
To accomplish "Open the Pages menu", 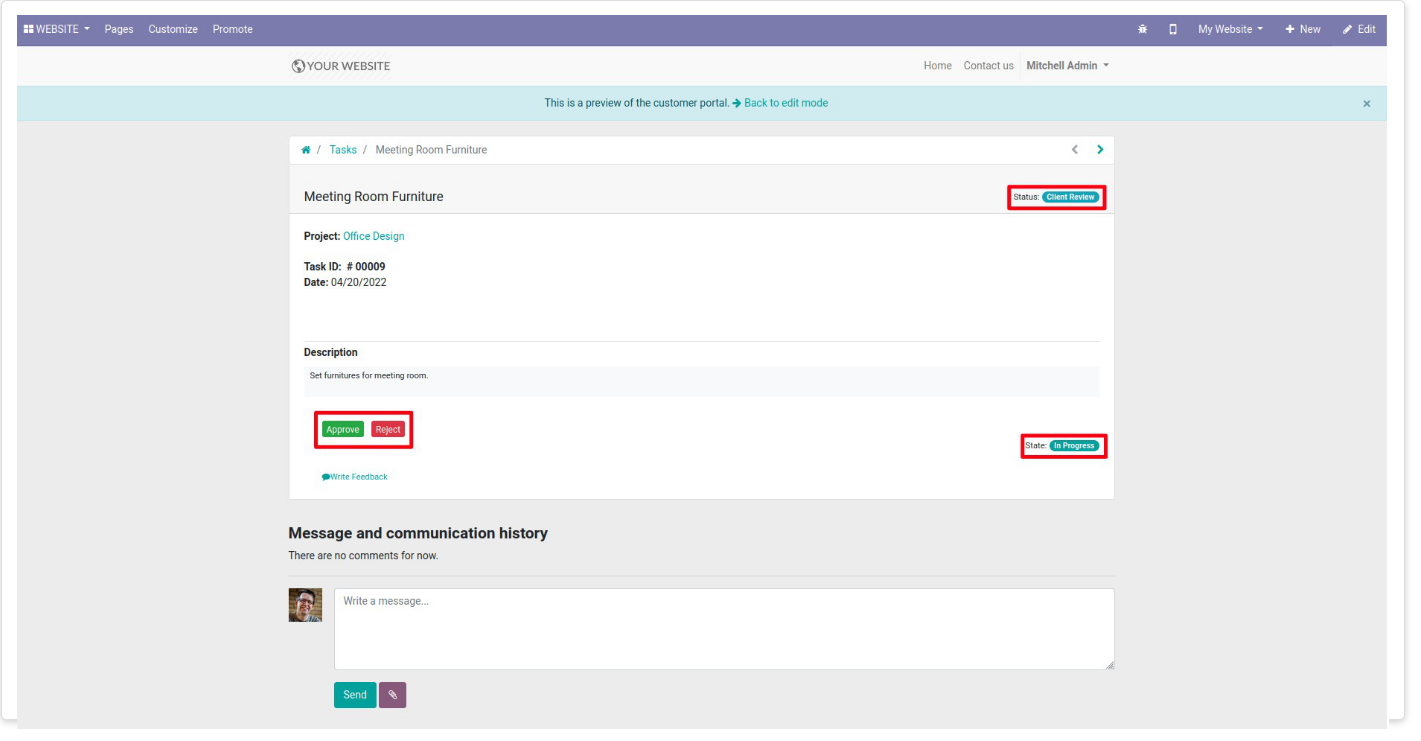I will 119,30.
